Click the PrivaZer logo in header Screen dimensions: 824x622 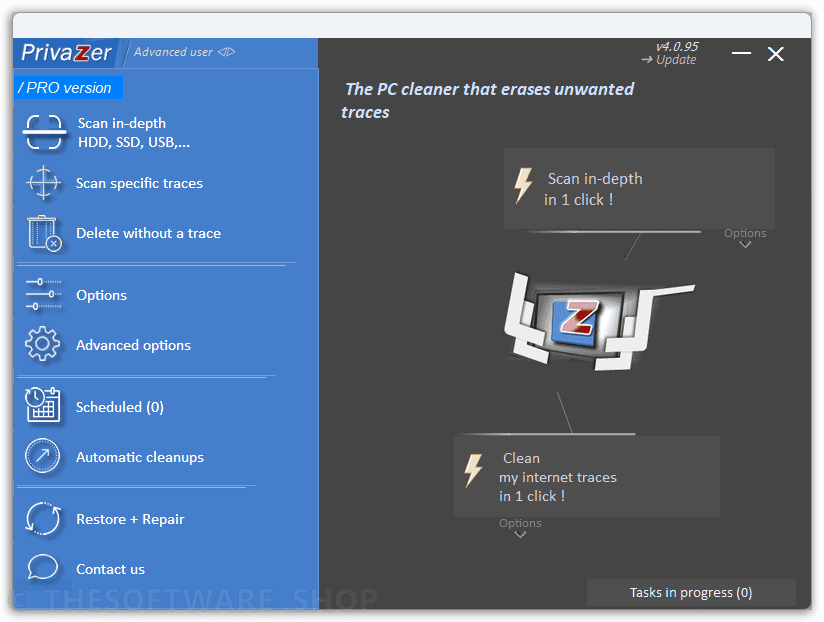tap(66, 53)
